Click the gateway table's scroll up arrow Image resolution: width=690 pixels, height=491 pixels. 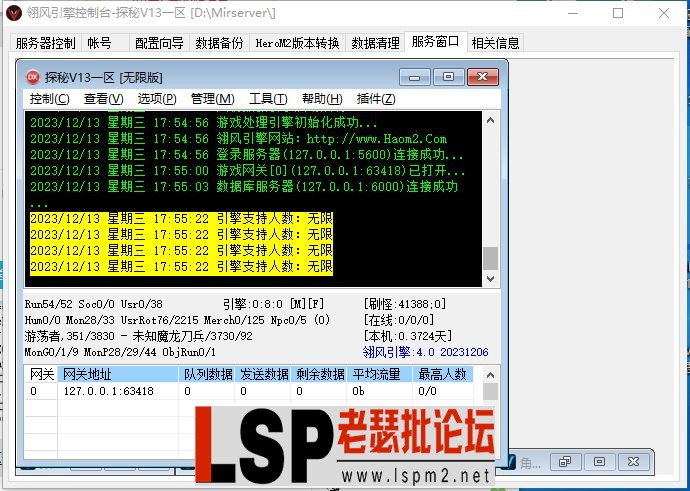pyautogui.click(x=491, y=375)
